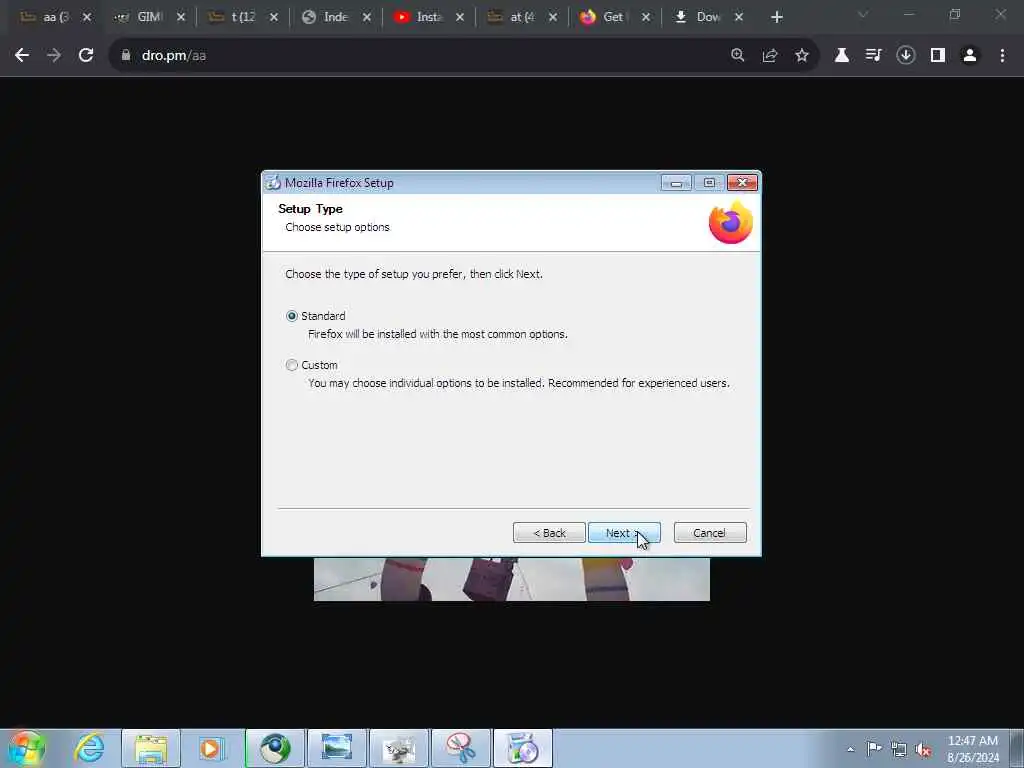Reload the dro.pm page
This screenshot has height=768, width=1024.
[x=86, y=56]
